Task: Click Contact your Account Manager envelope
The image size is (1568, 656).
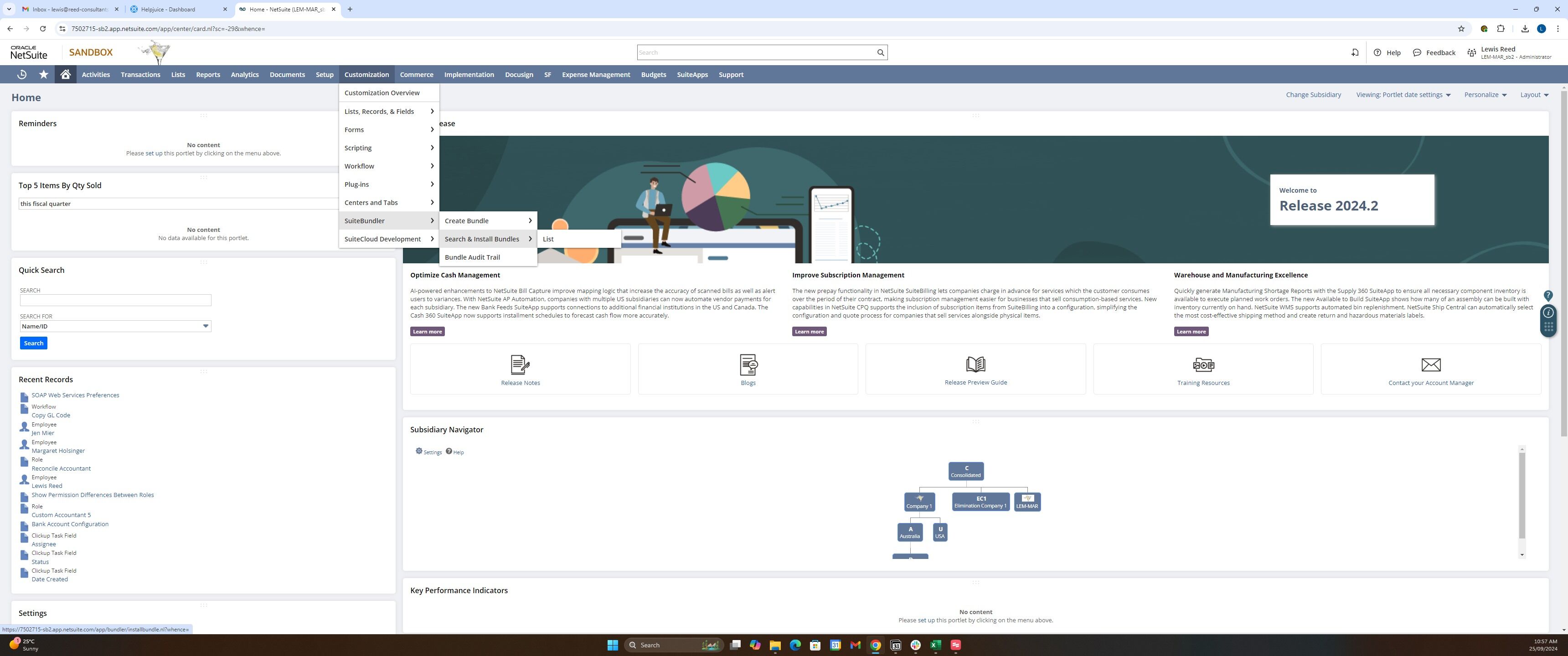Action: pos(1430,364)
